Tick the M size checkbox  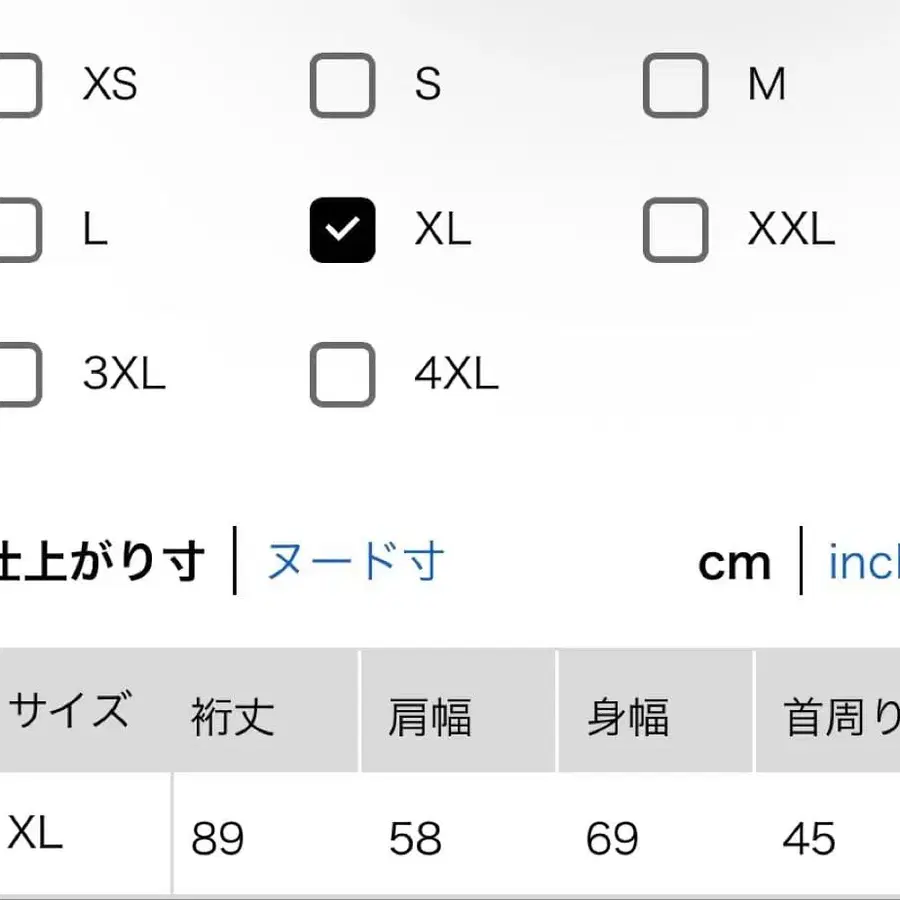pyautogui.click(x=675, y=85)
